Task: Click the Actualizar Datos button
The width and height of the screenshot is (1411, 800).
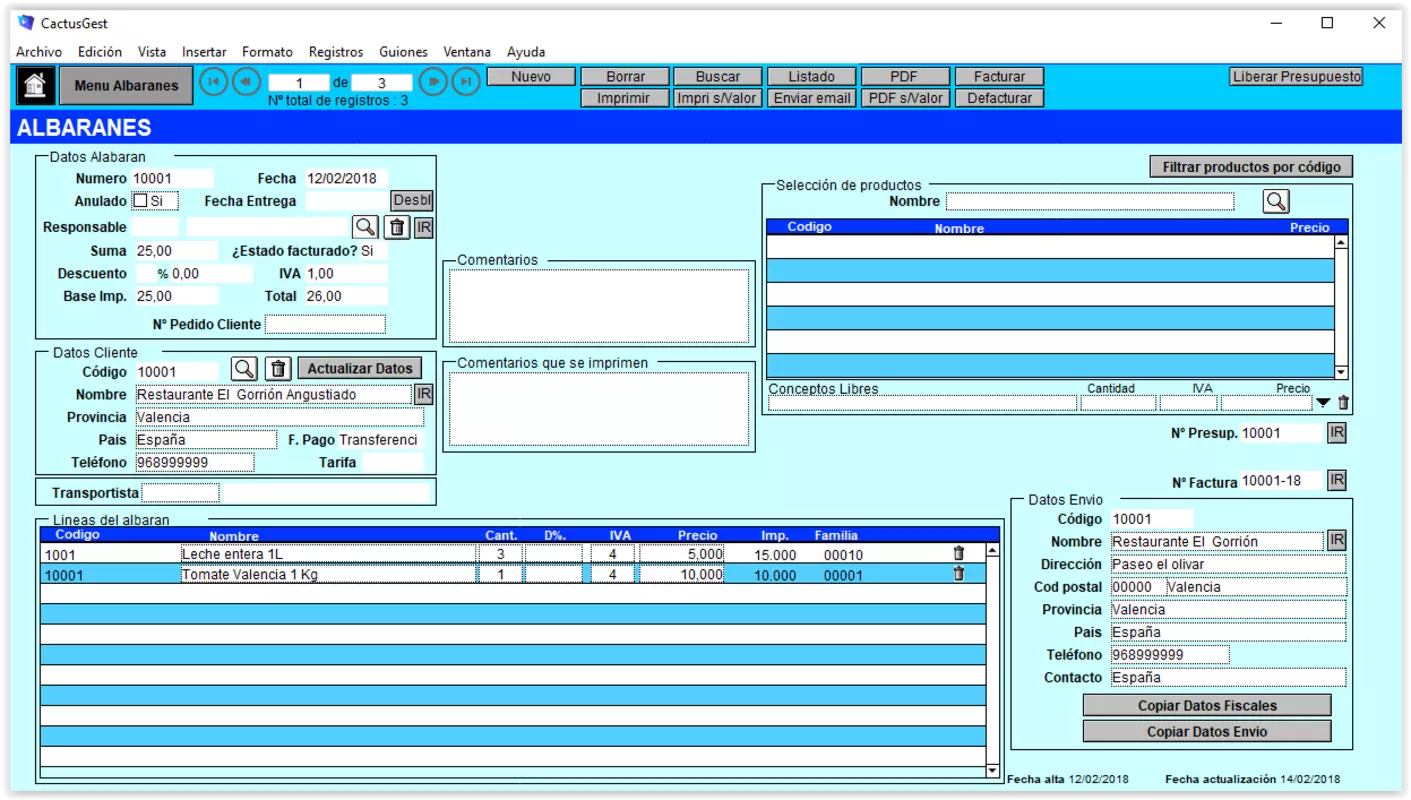Action: 360,369
